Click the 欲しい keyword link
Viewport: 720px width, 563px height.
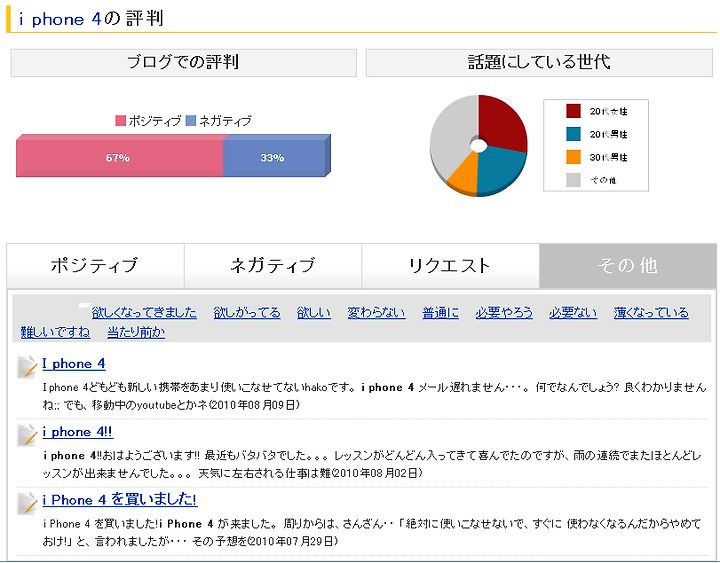(x=314, y=313)
